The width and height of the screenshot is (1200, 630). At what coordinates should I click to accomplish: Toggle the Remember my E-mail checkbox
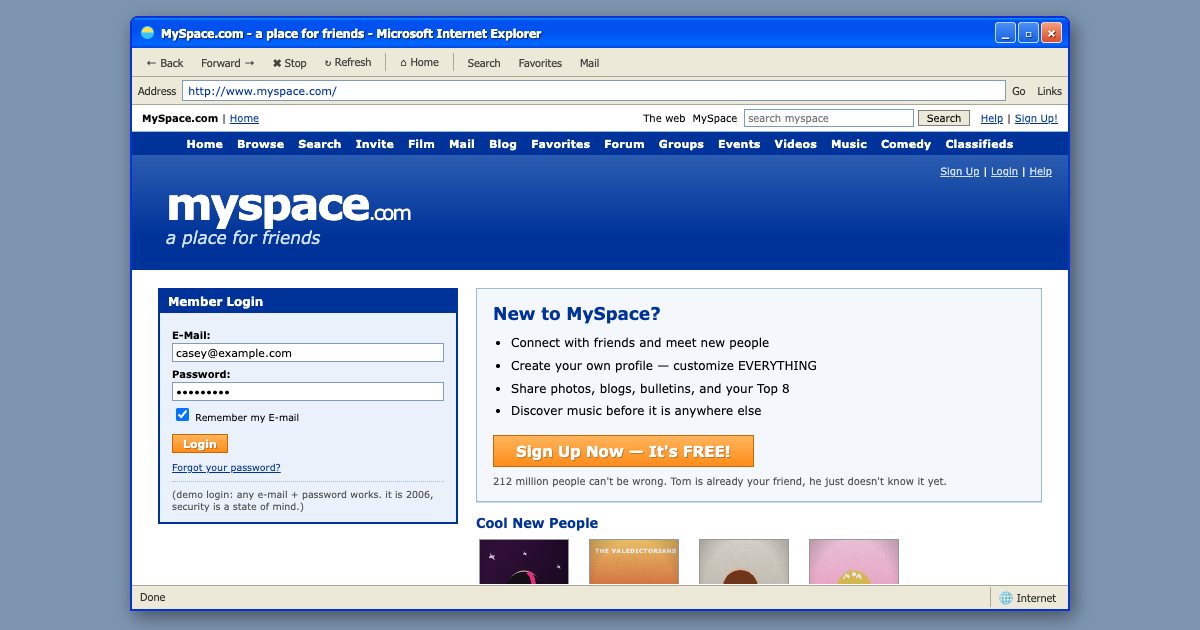click(x=182, y=415)
